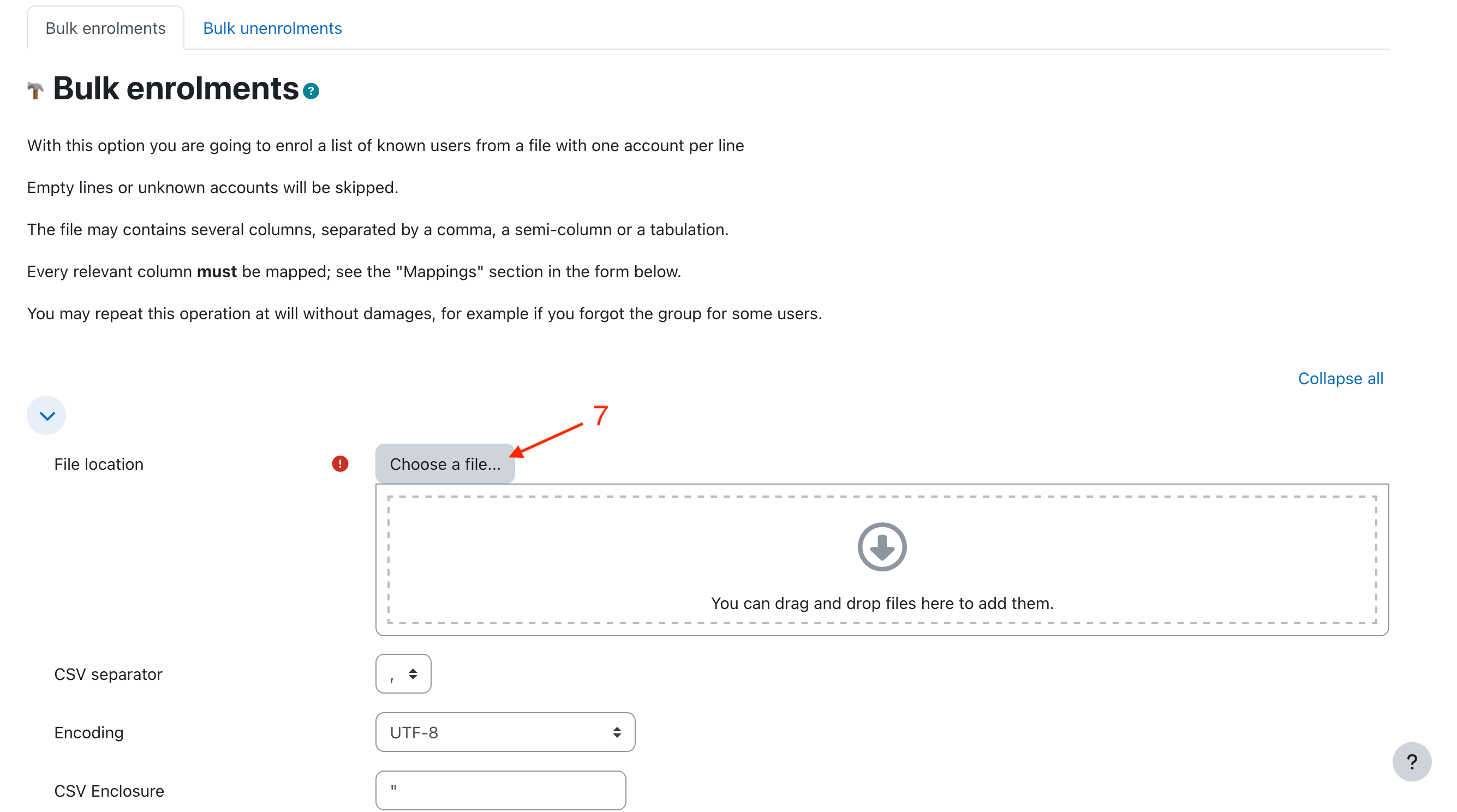Click the CSV Enclosure label
The image size is (1457, 812).
[109, 791]
